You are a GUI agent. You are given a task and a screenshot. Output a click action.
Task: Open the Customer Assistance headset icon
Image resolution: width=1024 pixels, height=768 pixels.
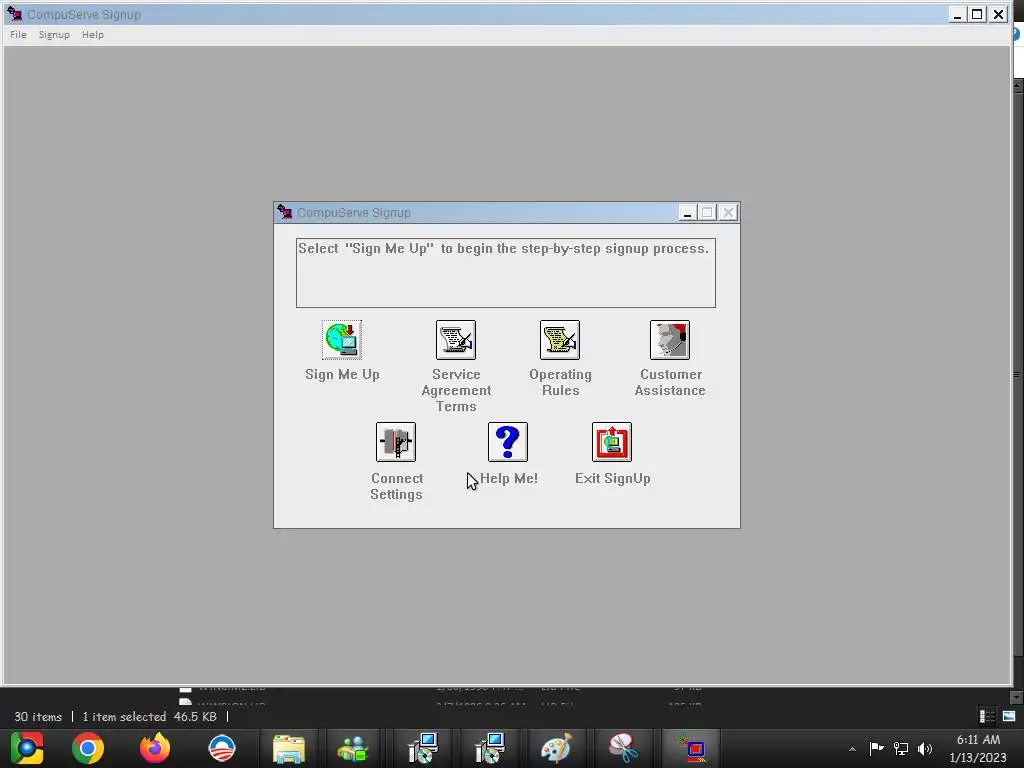(670, 340)
